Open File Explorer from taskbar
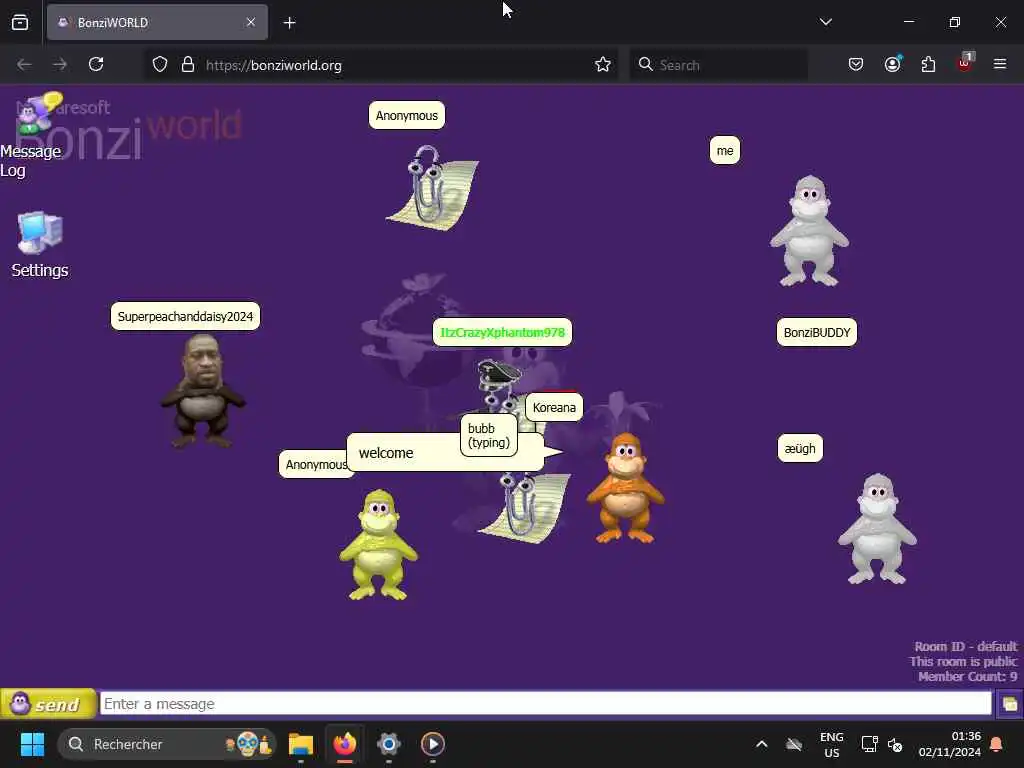Image resolution: width=1024 pixels, height=768 pixels. [x=301, y=744]
